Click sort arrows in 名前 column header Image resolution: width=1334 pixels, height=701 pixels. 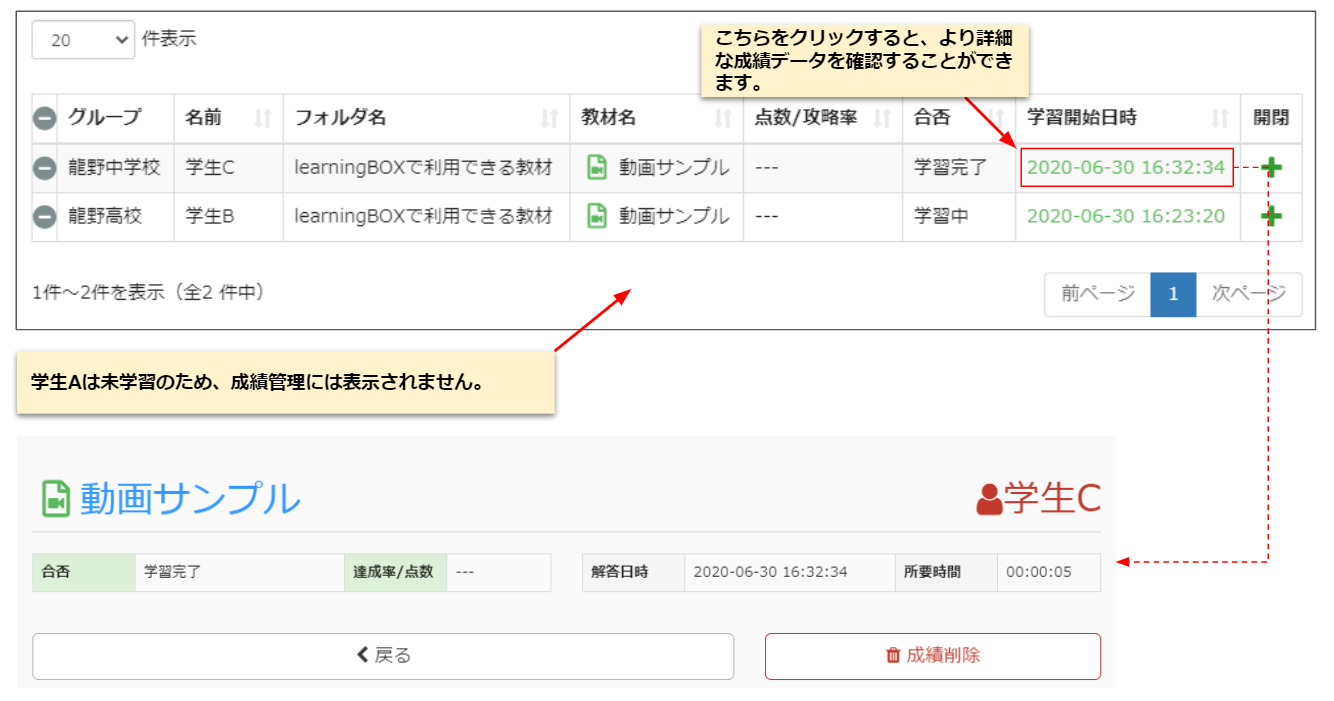[x=263, y=119]
